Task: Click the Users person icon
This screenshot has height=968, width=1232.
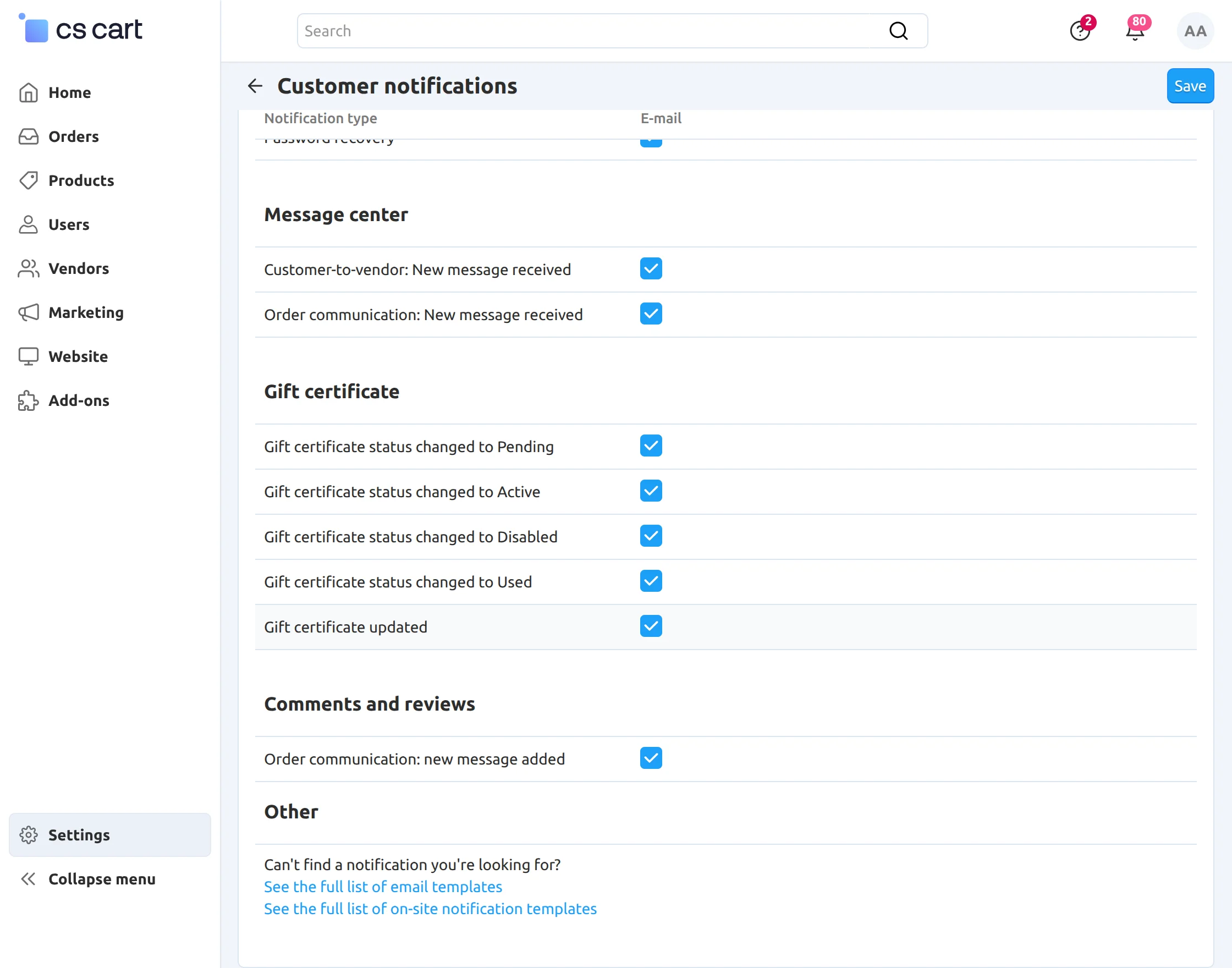Action: 29,224
